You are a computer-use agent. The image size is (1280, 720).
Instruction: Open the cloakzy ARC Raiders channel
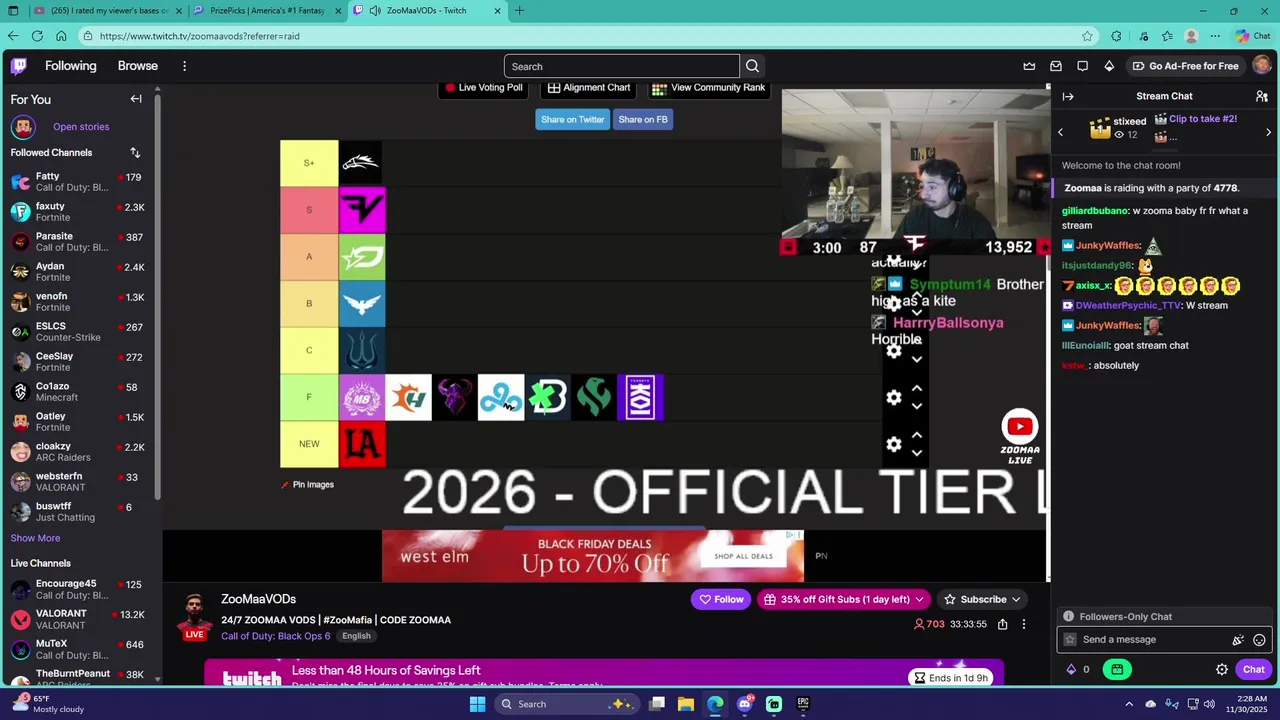[80, 452]
